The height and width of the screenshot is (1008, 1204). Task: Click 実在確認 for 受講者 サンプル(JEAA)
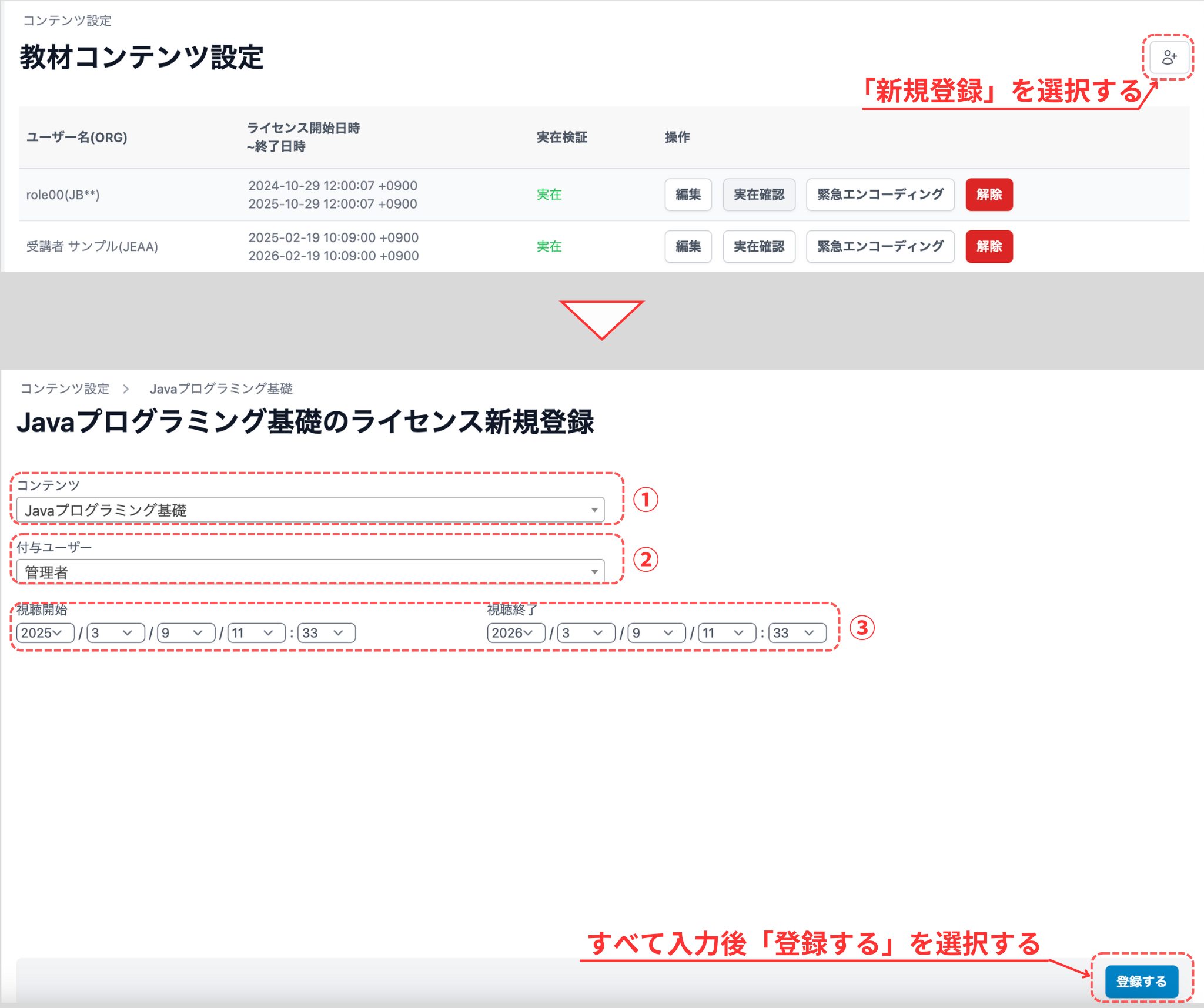pos(759,246)
